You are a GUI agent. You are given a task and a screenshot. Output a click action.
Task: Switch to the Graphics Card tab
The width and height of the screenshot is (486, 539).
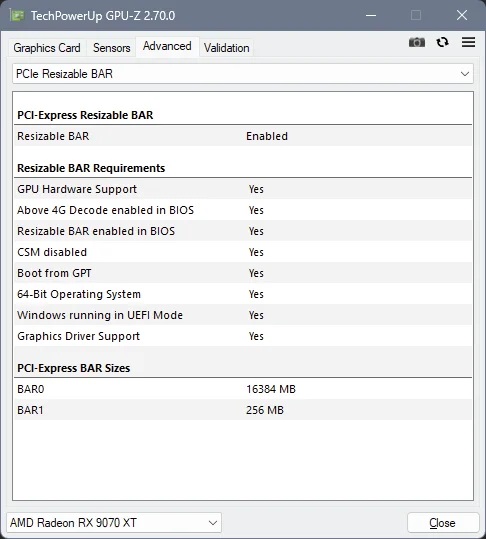pyautogui.click(x=47, y=48)
